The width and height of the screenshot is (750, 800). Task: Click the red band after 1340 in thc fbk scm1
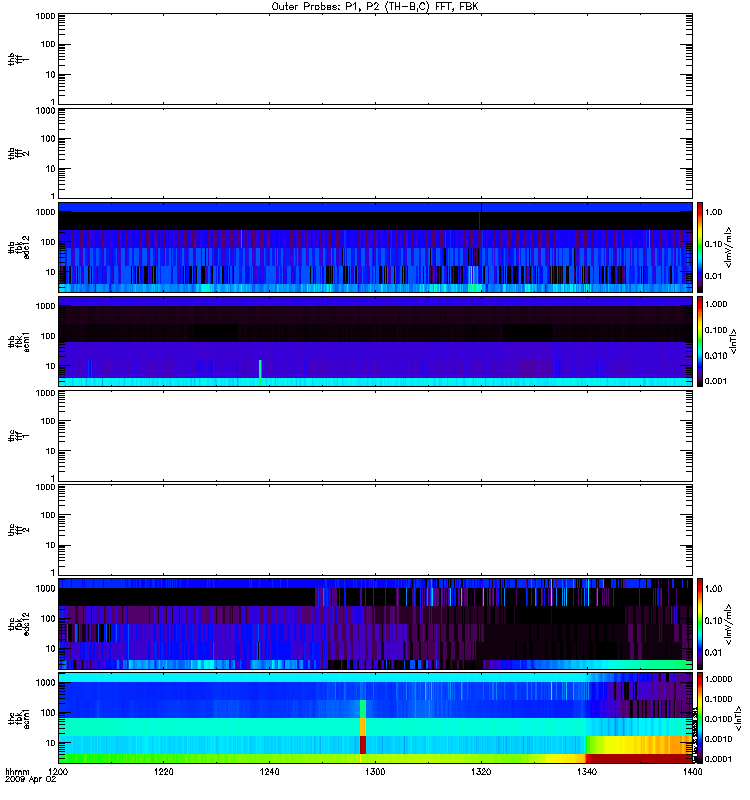tap(638, 758)
